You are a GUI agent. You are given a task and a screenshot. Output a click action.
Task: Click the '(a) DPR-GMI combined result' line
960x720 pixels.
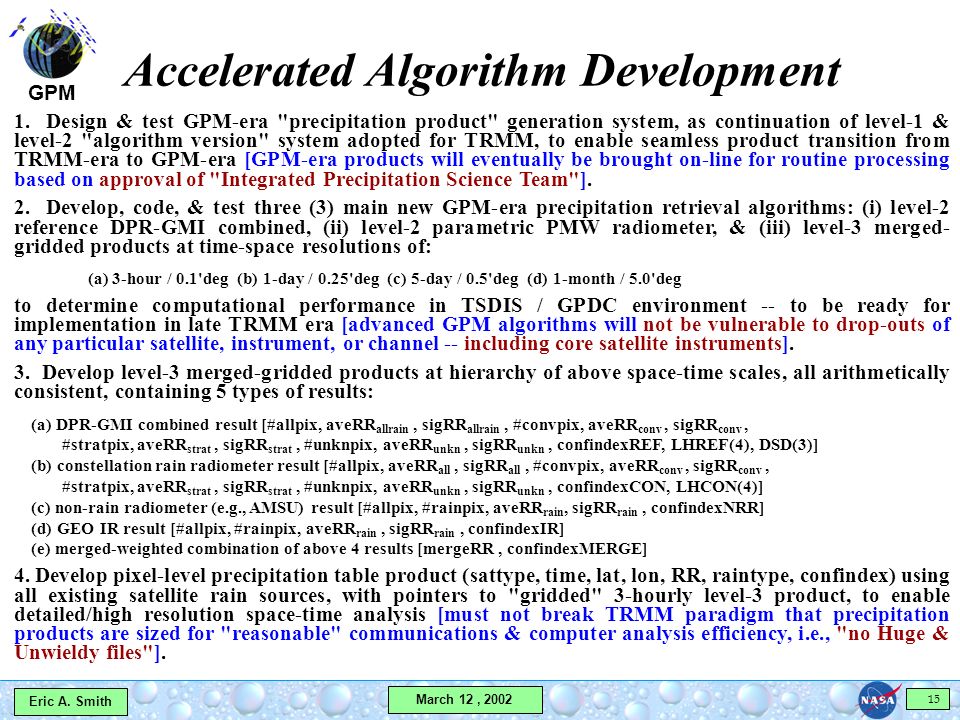pos(390,425)
